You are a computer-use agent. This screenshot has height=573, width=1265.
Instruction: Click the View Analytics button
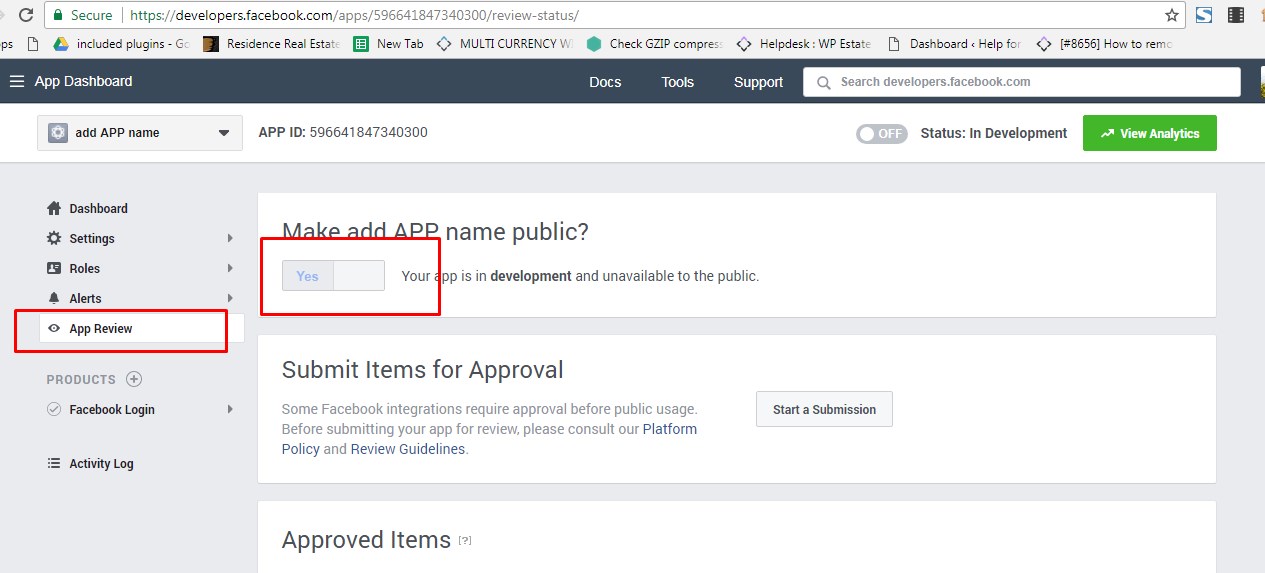click(1149, 133)
